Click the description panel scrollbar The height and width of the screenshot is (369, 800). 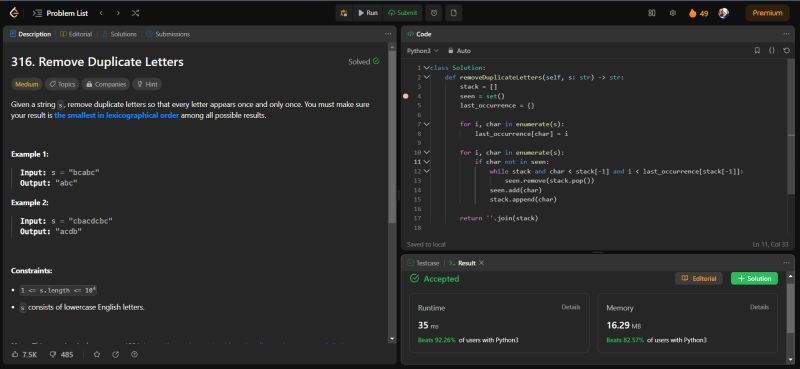[x=392, y=137]
